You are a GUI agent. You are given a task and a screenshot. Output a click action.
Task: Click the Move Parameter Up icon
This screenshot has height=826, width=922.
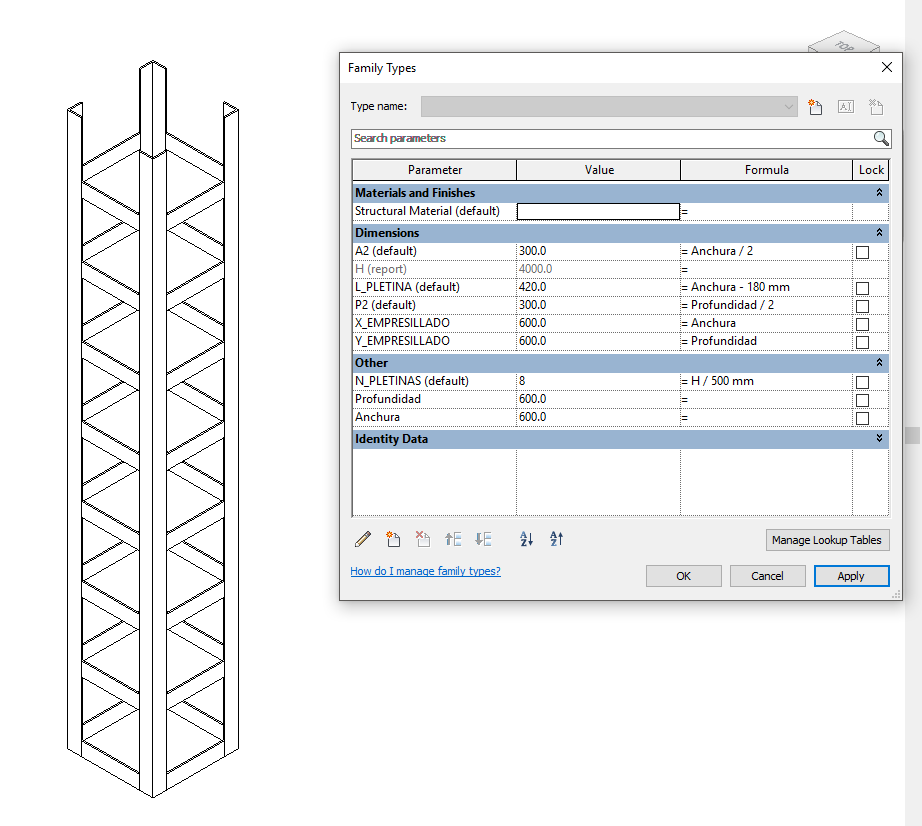click(453, 539)
